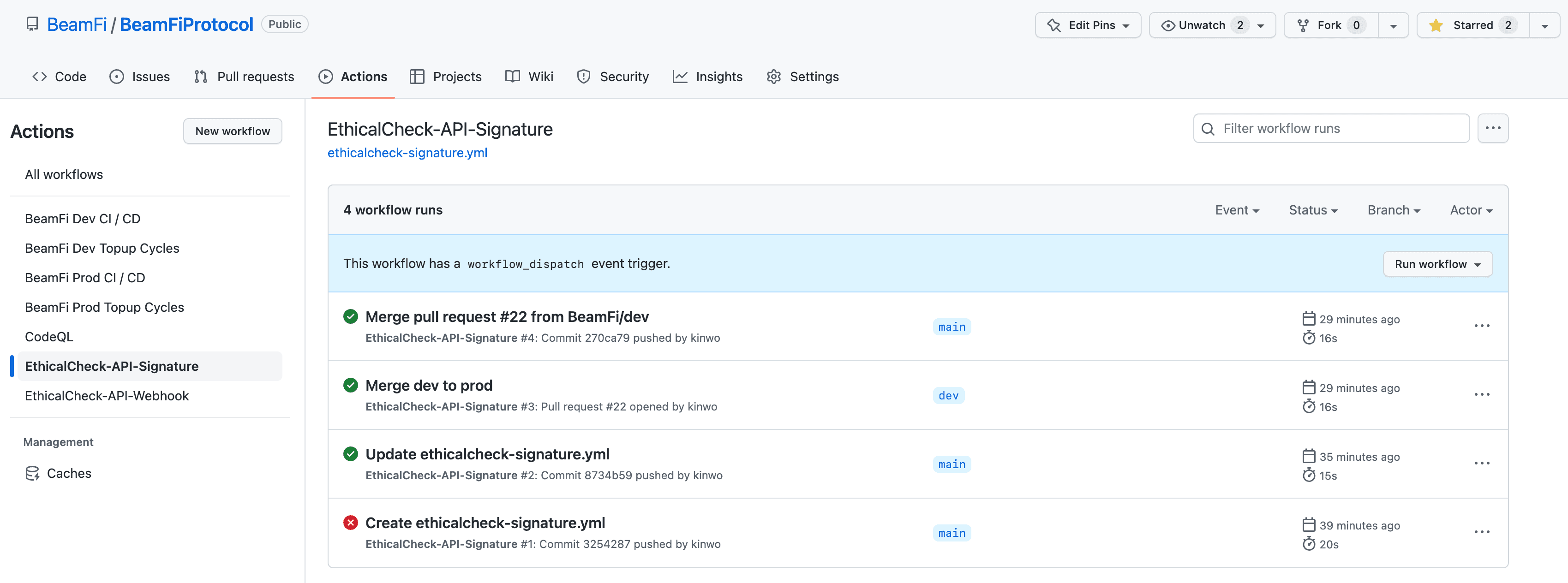Click the Star icon to star repository
The height and width of the screenshot is (583, 1568).
[x=1437, y=26]
